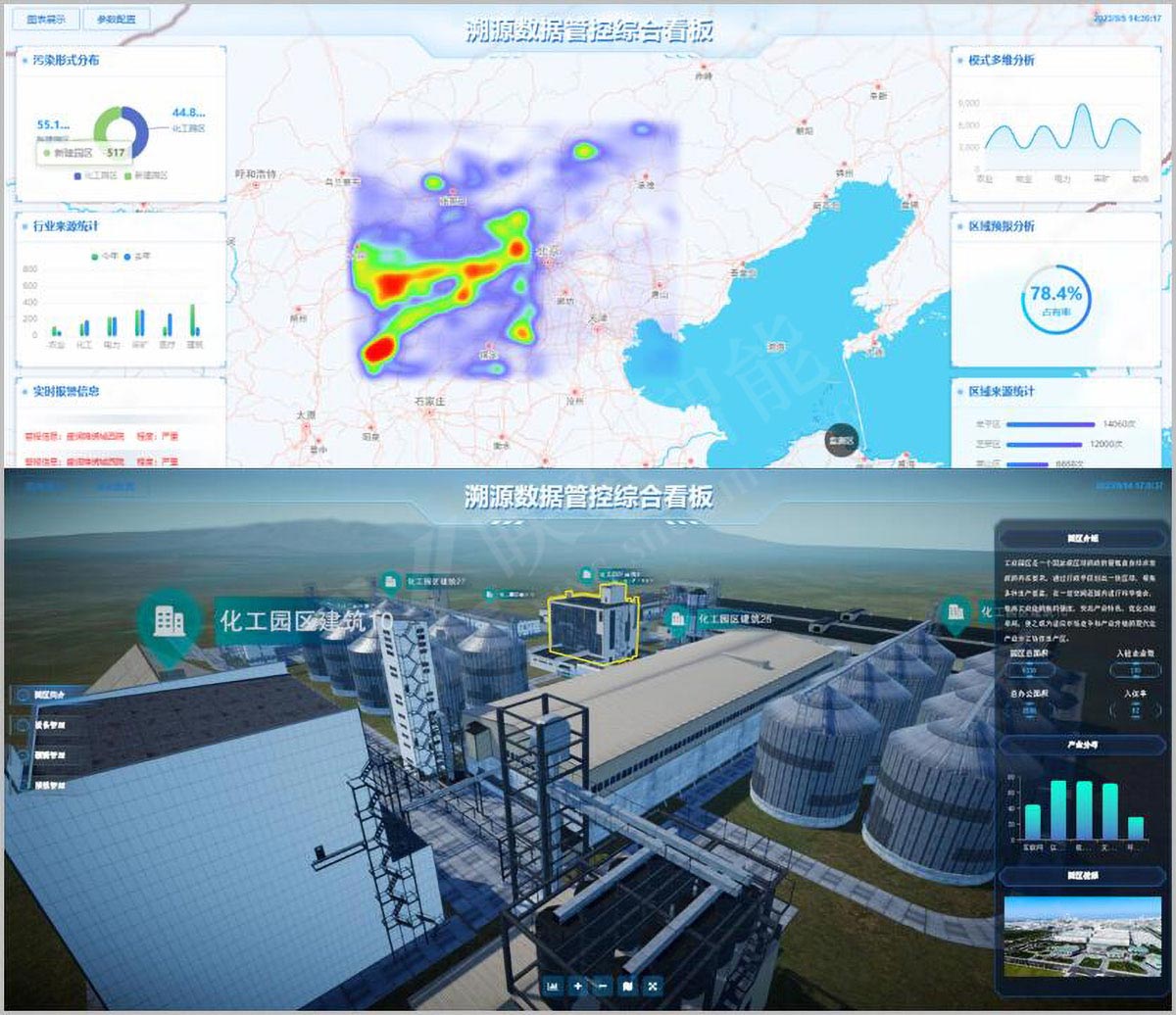This screenshot has height=1015, width=1176.
Task: Click the map icon in bottom toolbar
Action: point(628,986)
